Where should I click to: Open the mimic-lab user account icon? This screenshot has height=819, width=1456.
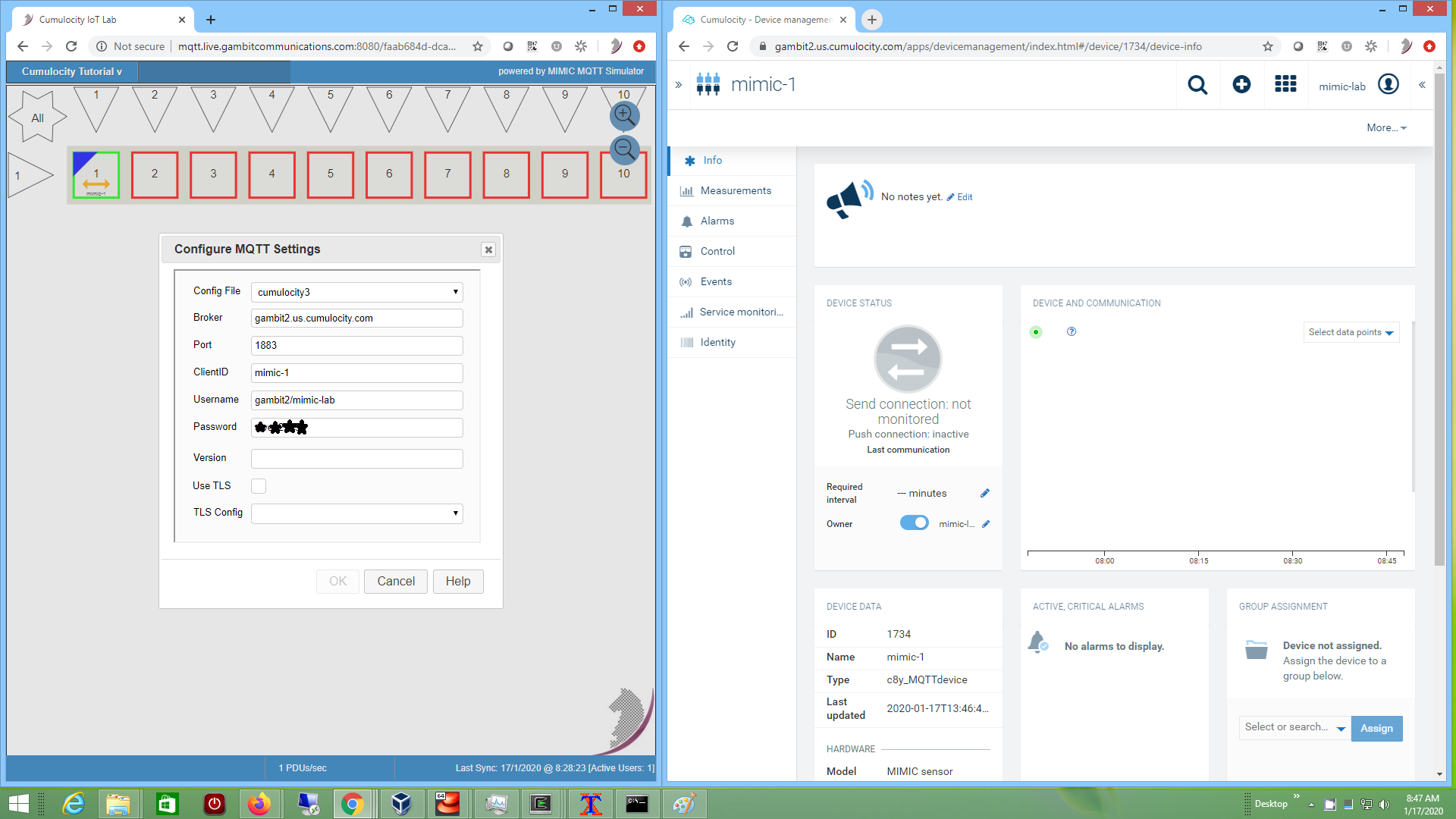pos(1389,84)
